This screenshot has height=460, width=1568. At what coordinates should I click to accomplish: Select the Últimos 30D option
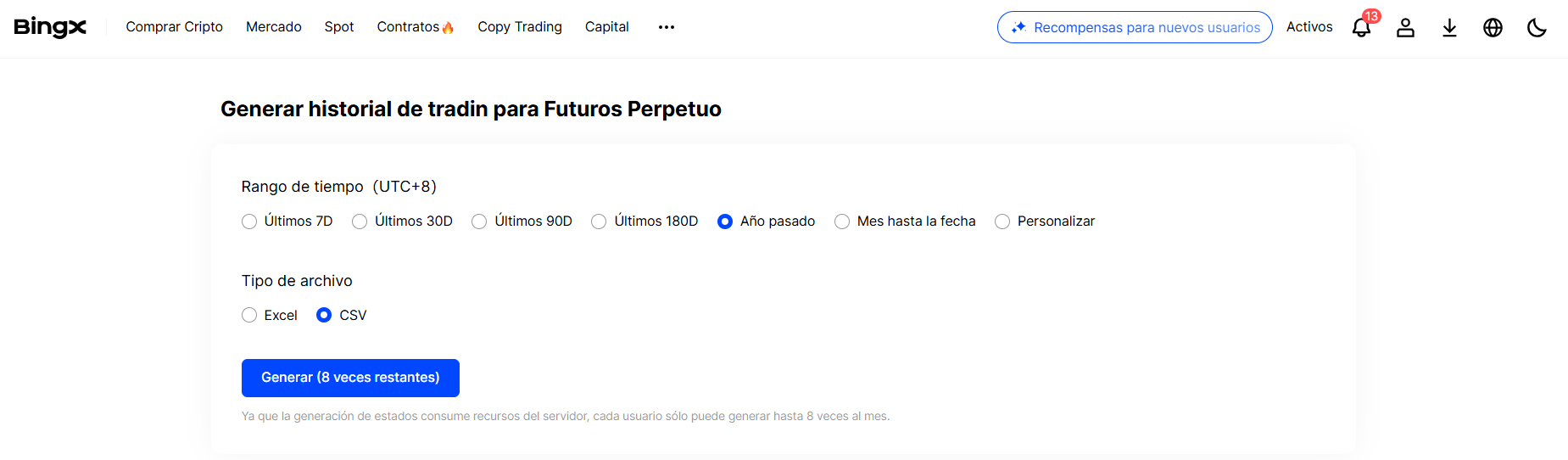(360, 222)
